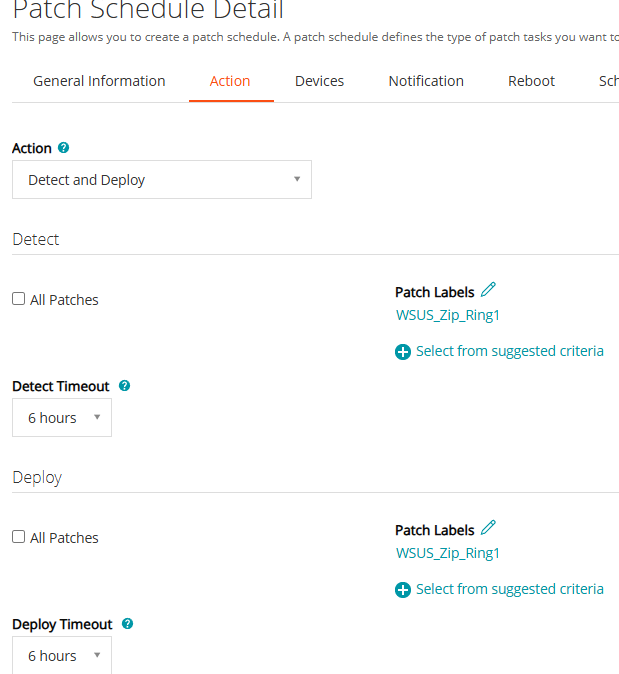The image size is (619, 674).
Task: Switch to the General Information tab
Action: click(99, 81)
